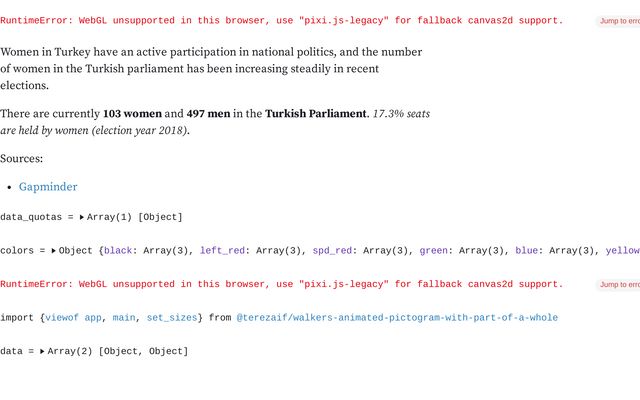Click the colors variable name
The width and height of the screenshot is (640, 400).
tap(18, 251)
